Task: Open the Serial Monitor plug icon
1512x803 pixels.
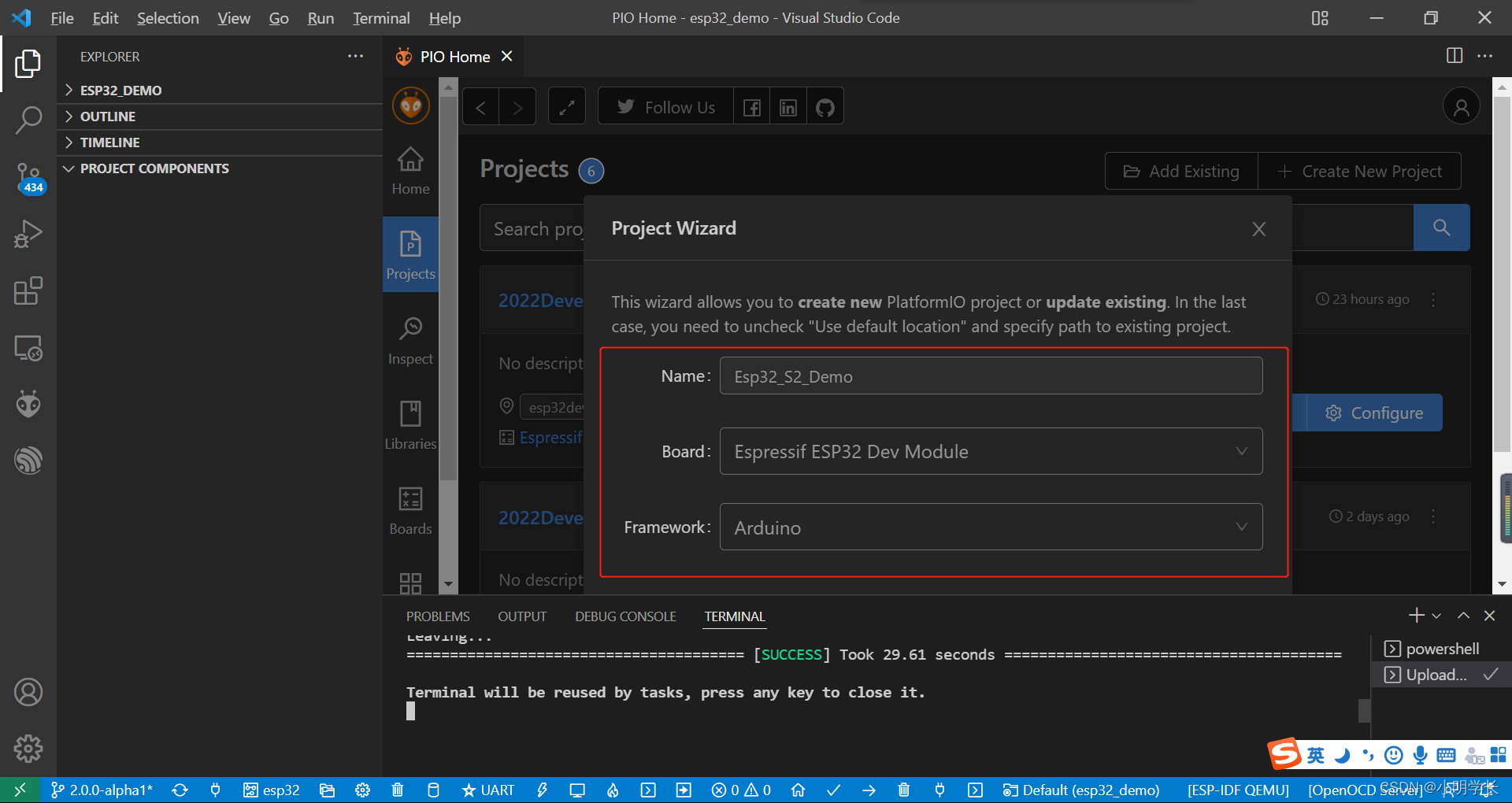Action: pos(939,790)
